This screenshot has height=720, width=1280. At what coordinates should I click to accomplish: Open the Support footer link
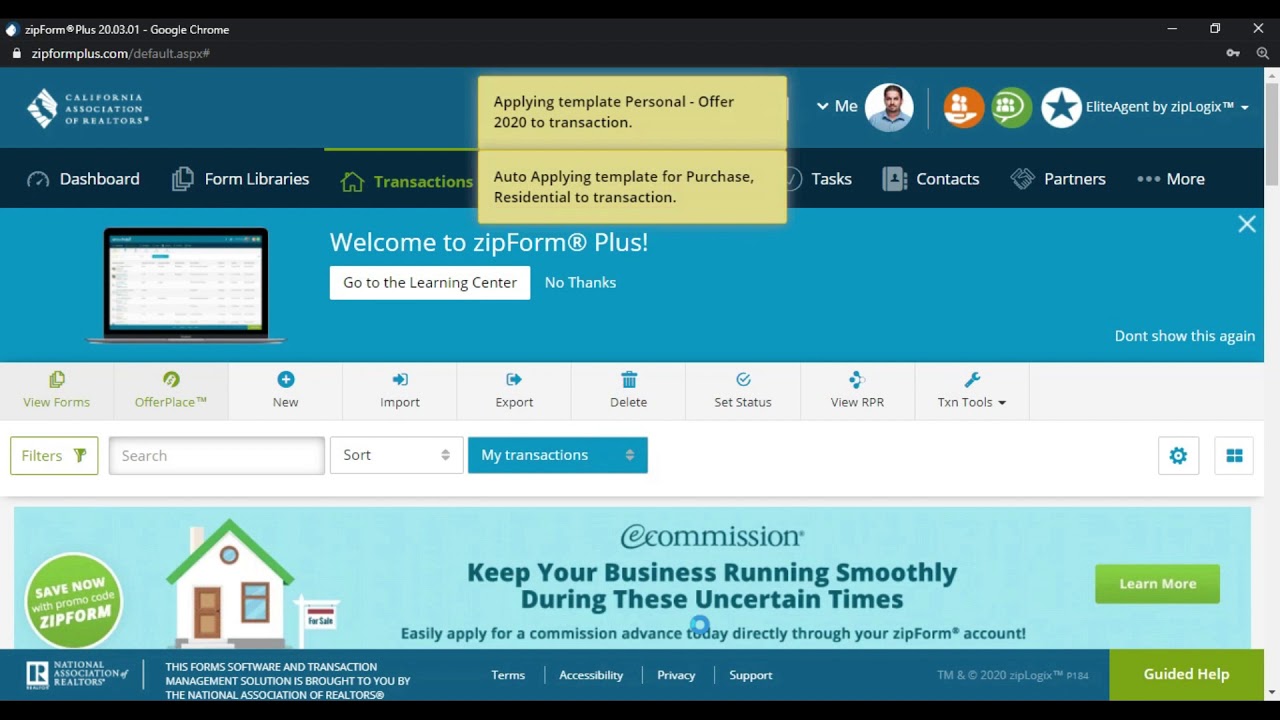click(751, 675)
